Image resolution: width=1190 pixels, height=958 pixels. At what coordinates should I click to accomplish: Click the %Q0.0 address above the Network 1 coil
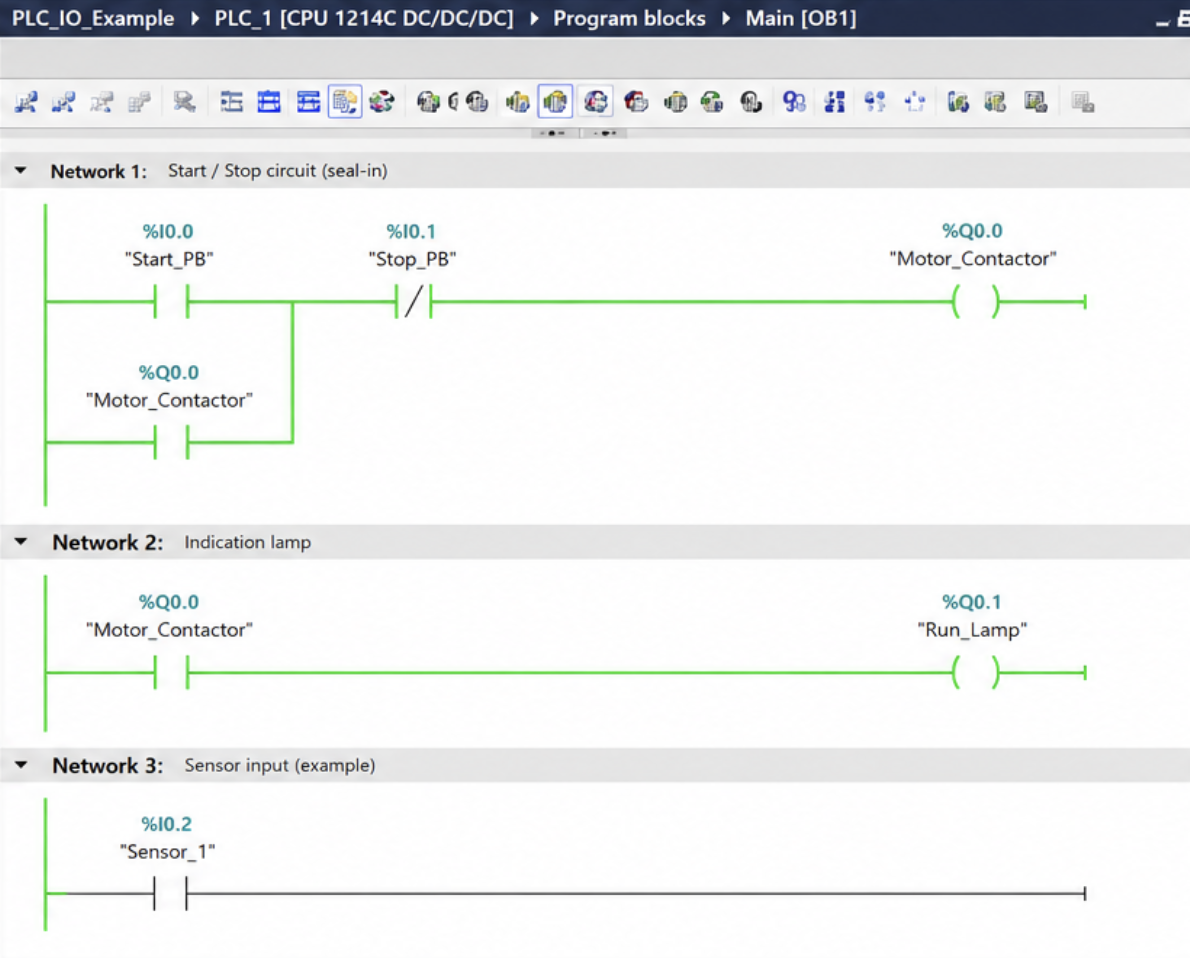point(972,230)
